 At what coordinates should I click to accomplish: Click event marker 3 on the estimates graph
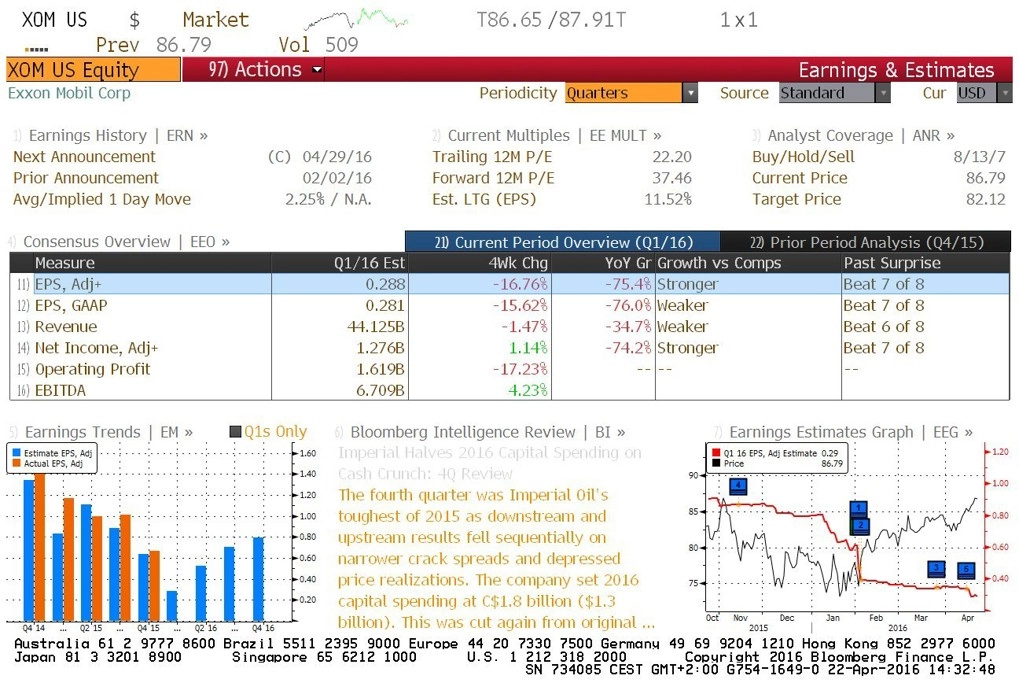(x=936, y=569)
